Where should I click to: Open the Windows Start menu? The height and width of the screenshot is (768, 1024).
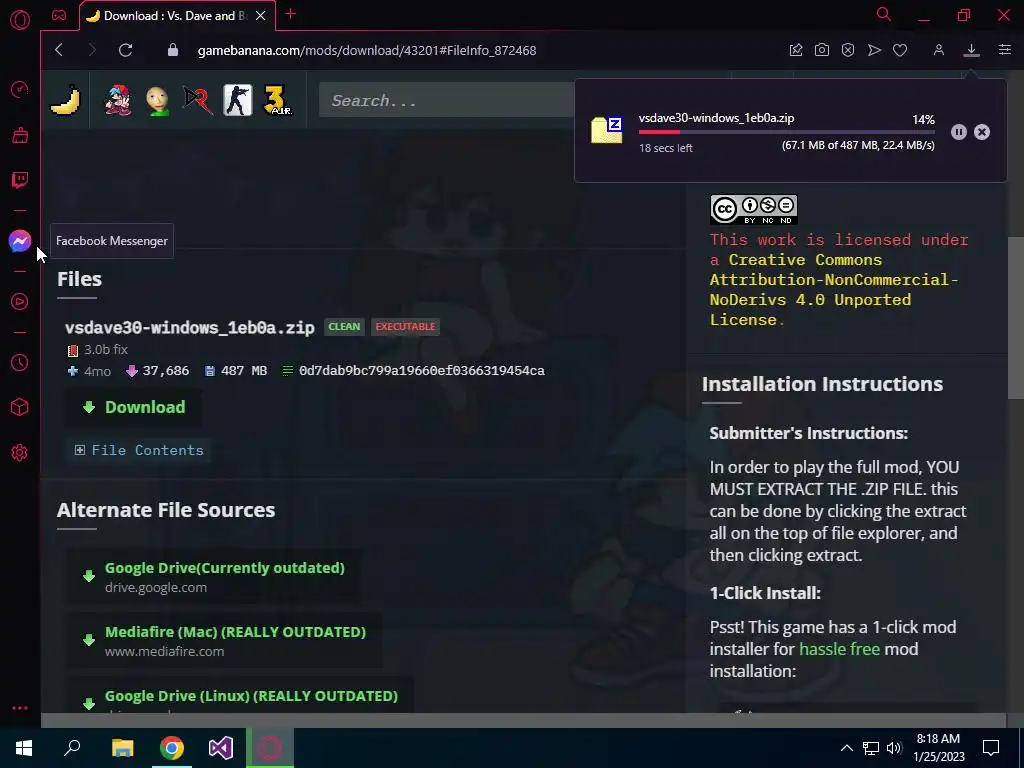(24, 748)
